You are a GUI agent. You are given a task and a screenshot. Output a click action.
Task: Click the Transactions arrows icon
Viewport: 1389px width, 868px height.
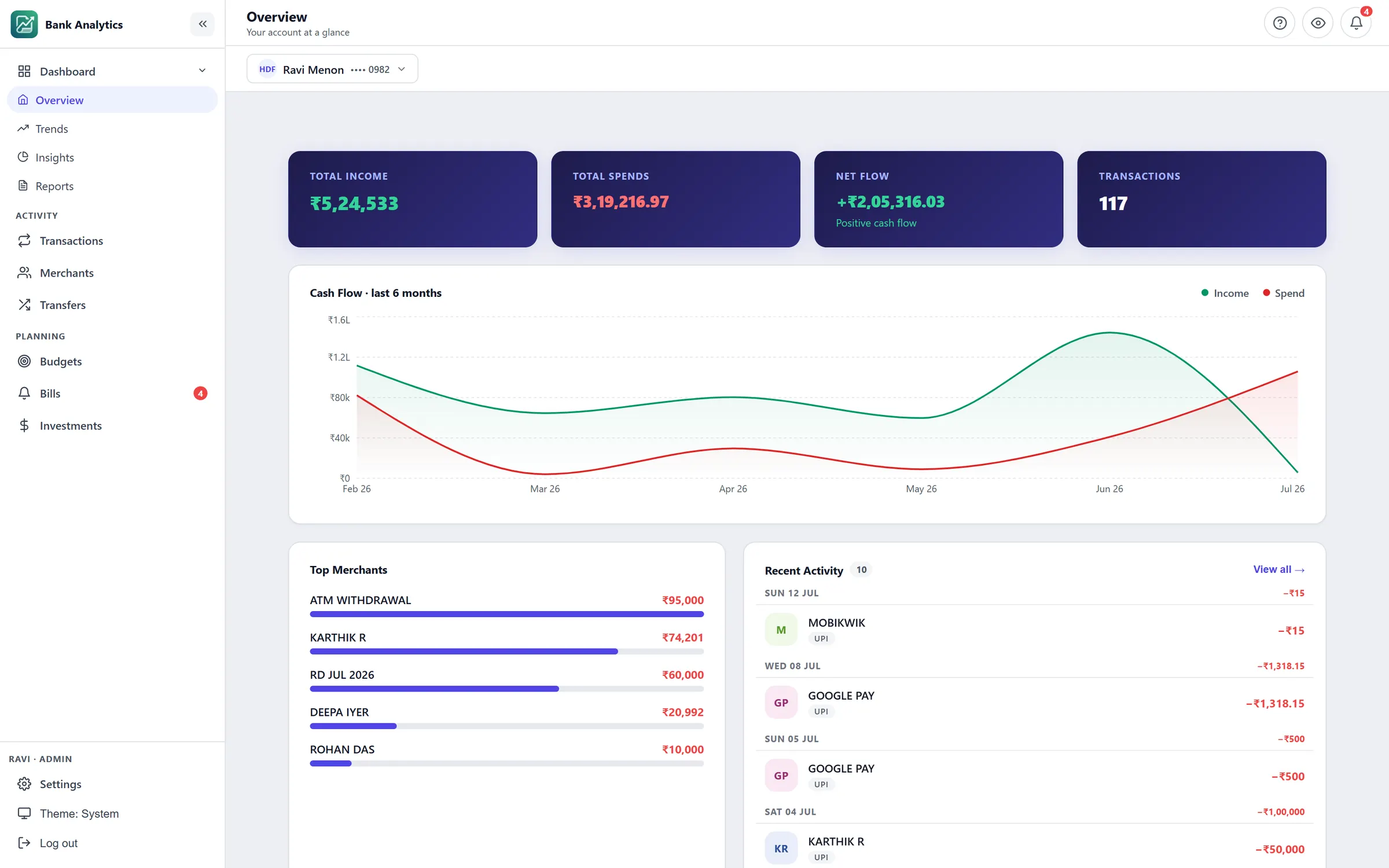pos(24,241)
